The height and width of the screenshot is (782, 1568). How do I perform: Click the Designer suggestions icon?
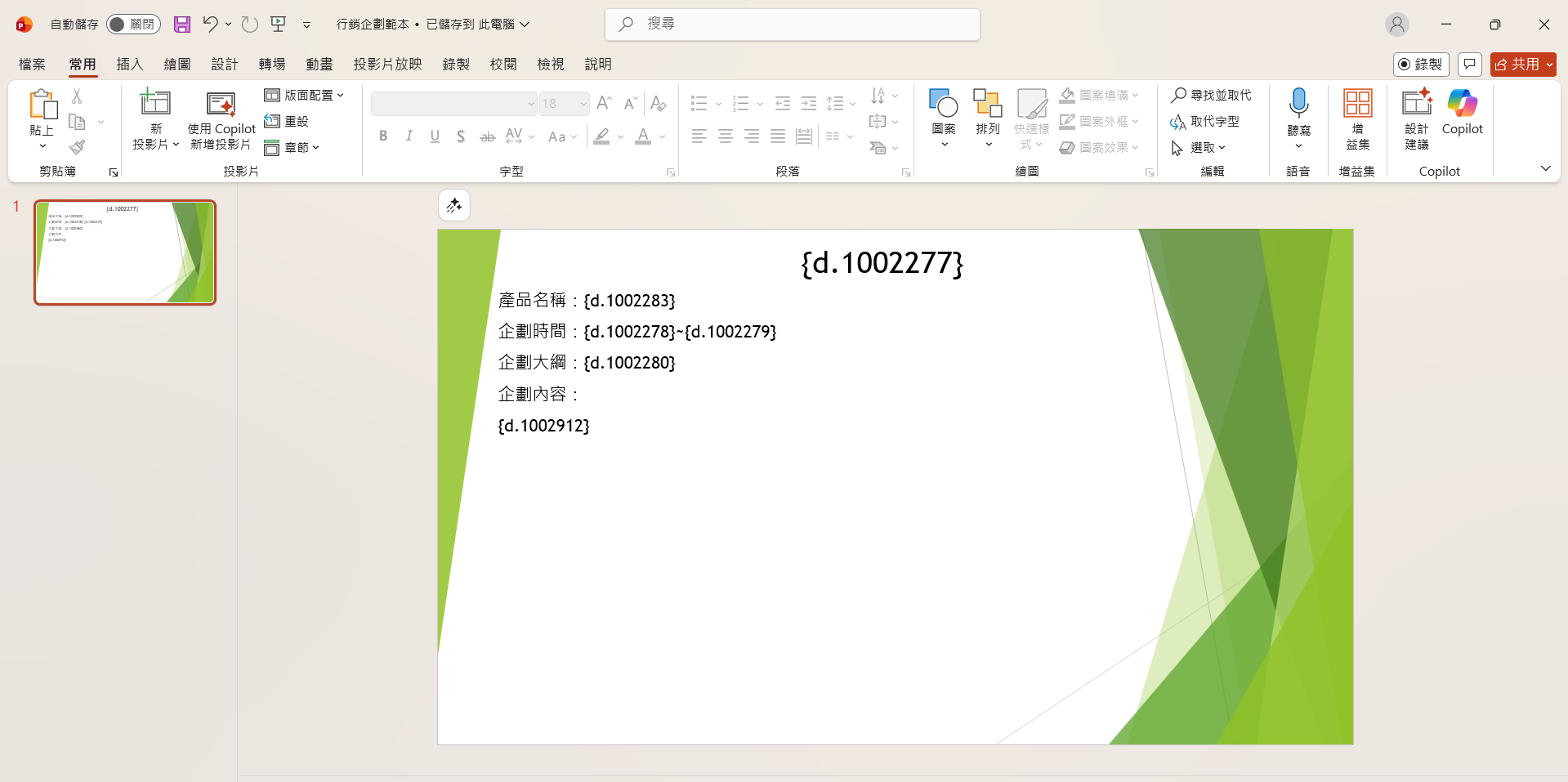(1417, 105)
